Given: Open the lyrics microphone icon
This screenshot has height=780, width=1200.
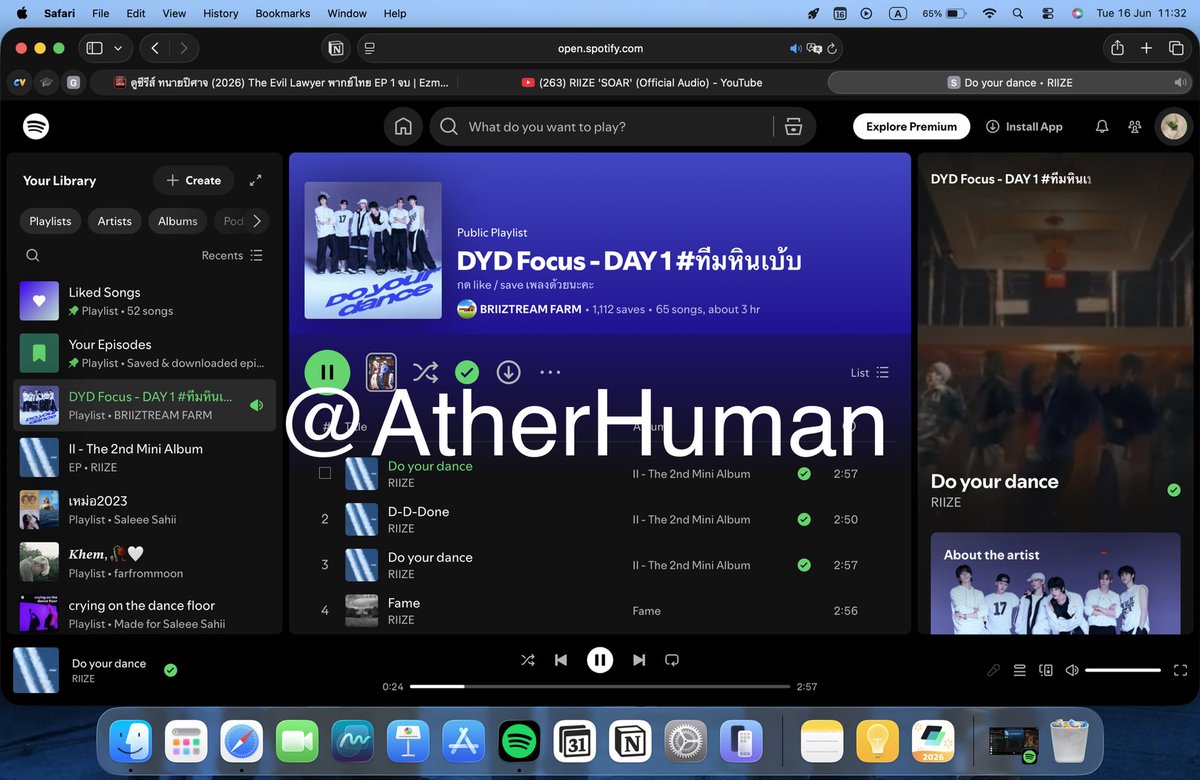Looking at the screenshot, I should click(993, 670).
